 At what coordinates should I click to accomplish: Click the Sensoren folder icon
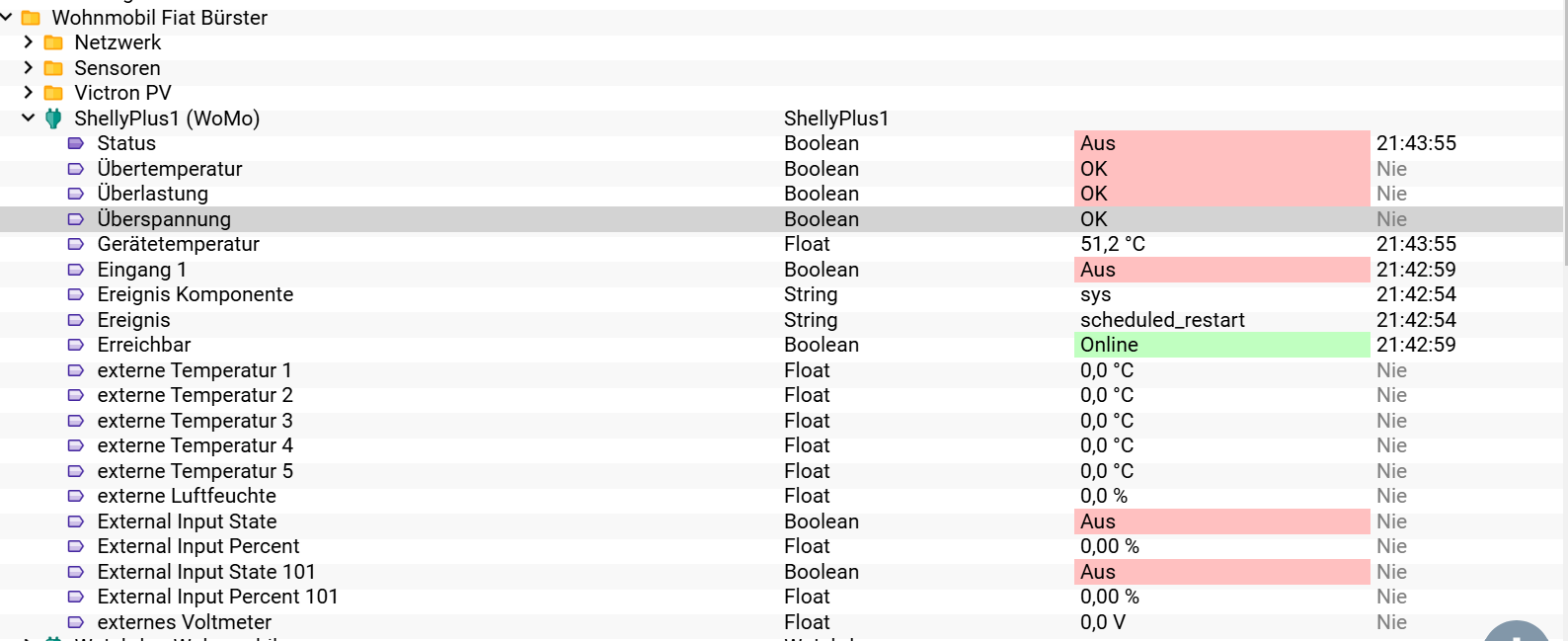coord(54,68)
